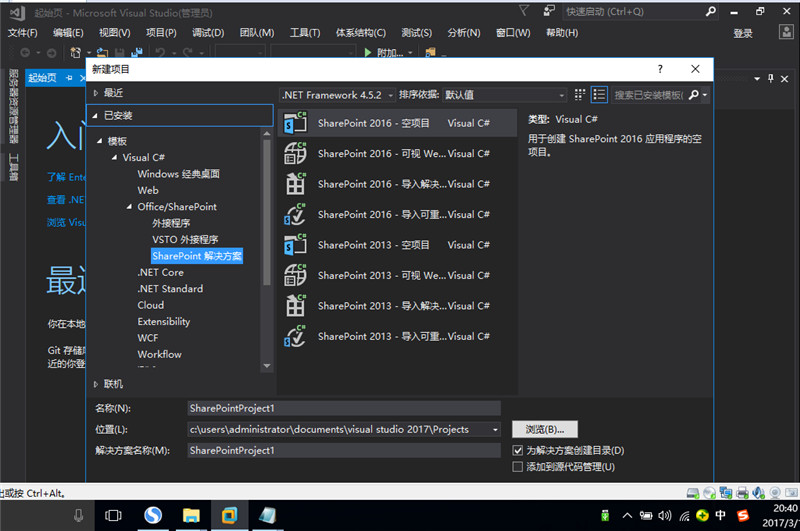Open Sogou browser from the taskbar
Screen dimensions: 800x531
pos(153,515)
